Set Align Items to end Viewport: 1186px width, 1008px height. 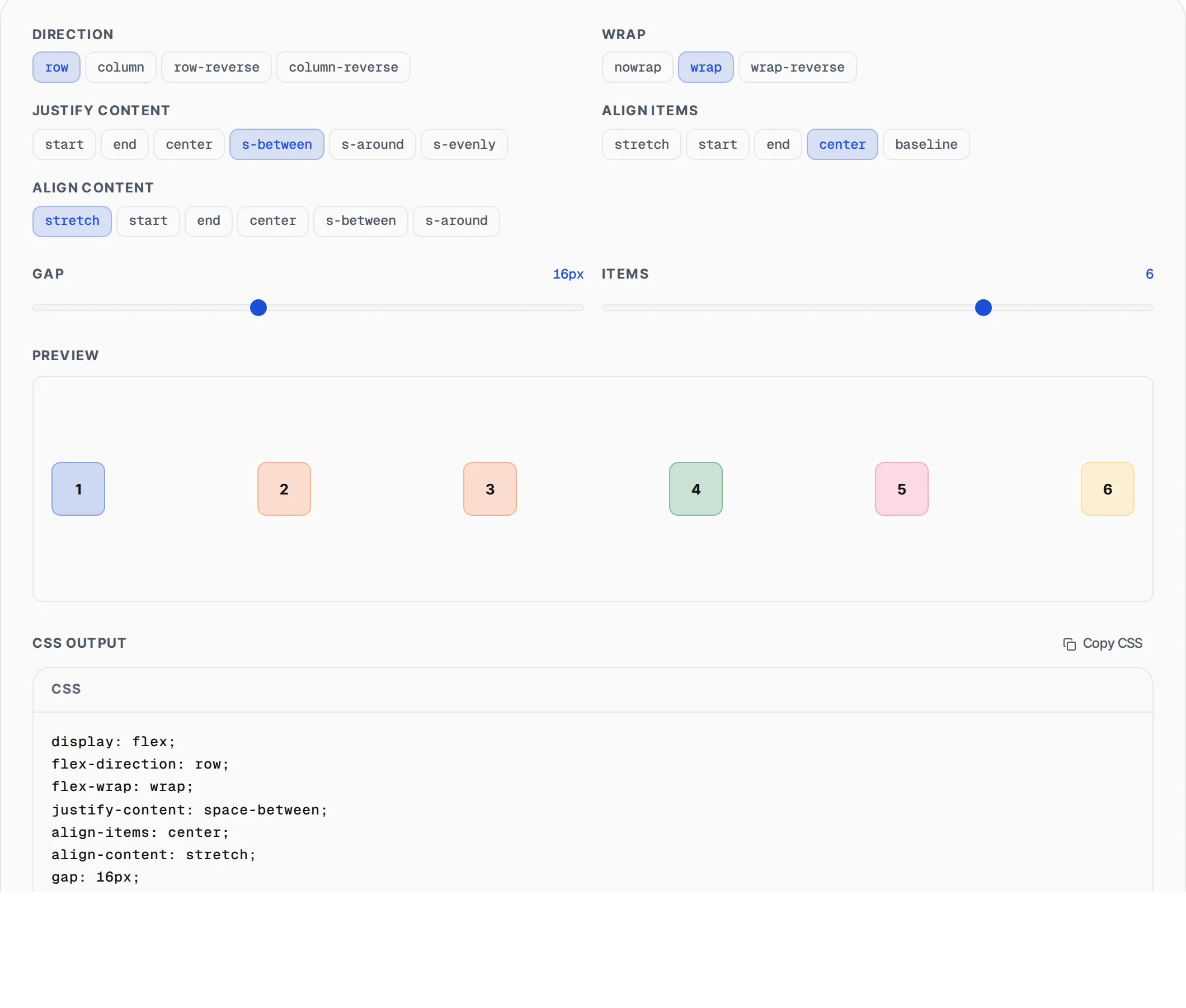coord(778,144)
